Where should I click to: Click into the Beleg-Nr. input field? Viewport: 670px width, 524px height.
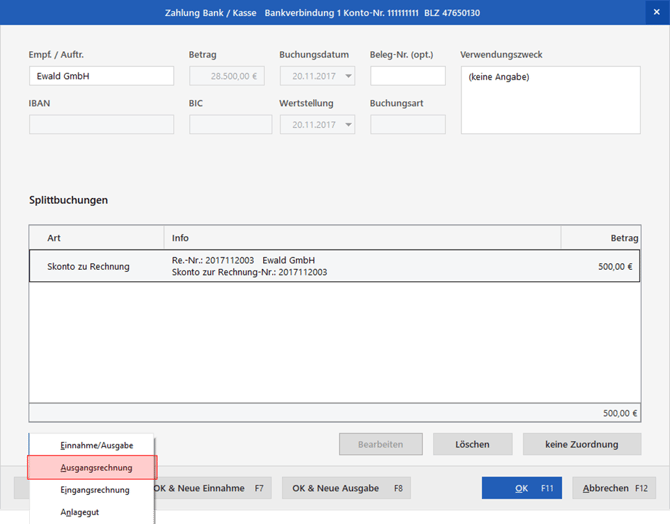[x=407, y=76]
